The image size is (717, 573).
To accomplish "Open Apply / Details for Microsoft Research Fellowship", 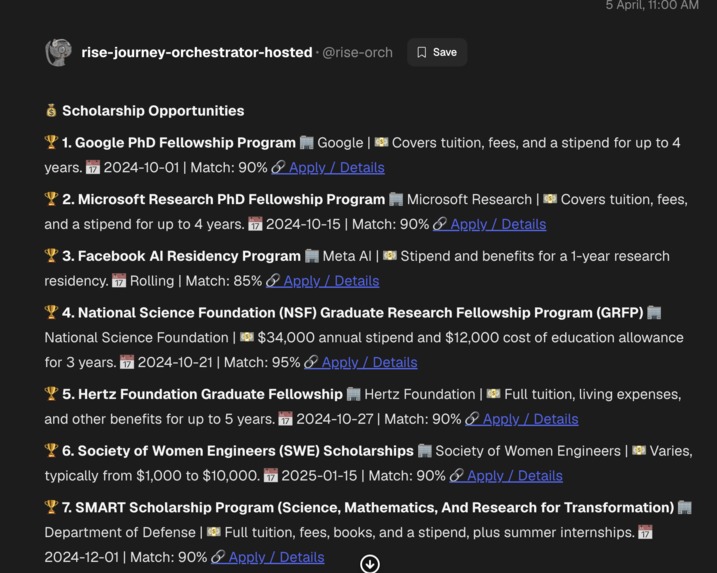I will point(489,224).
